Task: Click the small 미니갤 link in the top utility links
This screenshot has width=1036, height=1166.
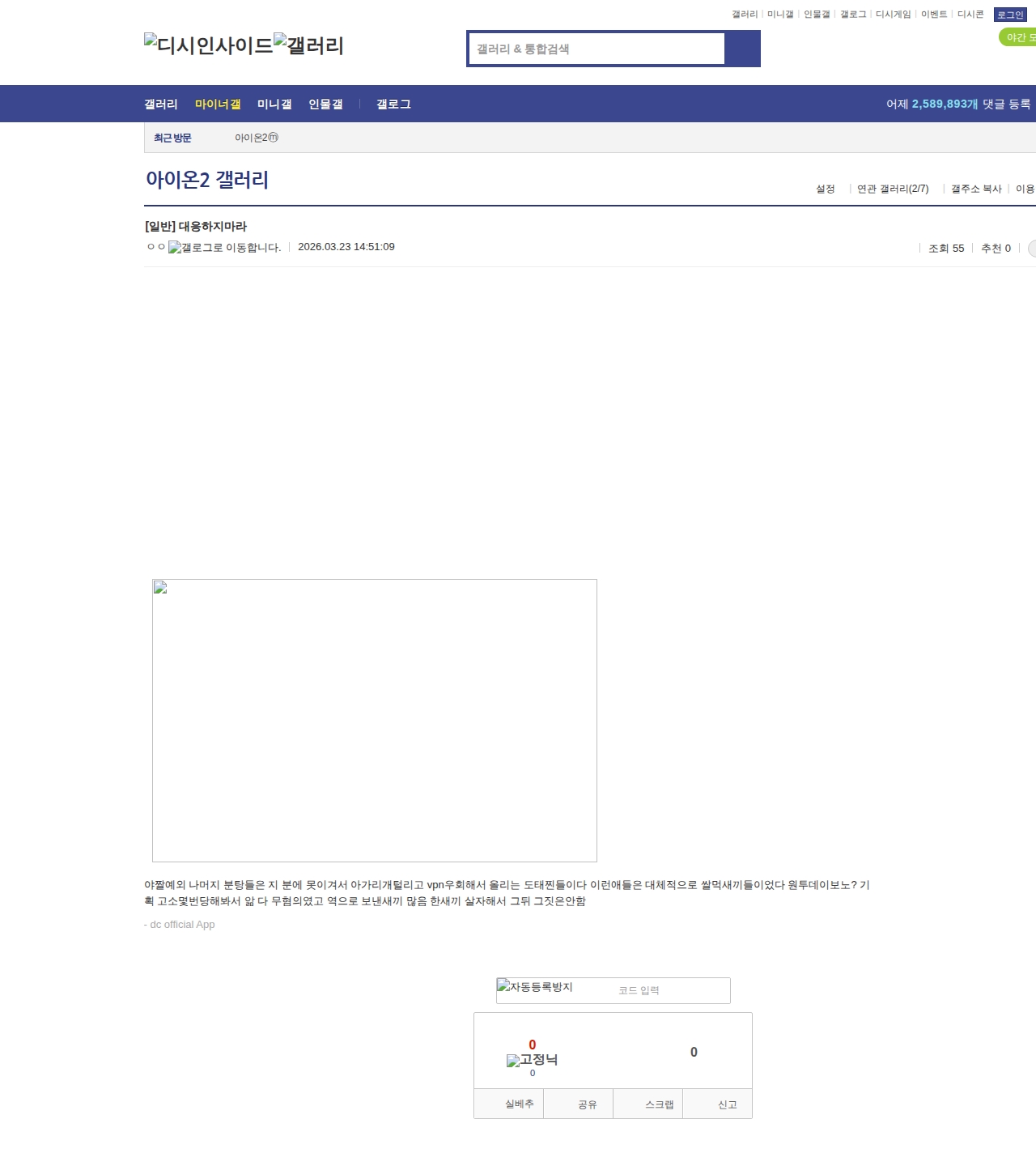Action: point(780,15)
